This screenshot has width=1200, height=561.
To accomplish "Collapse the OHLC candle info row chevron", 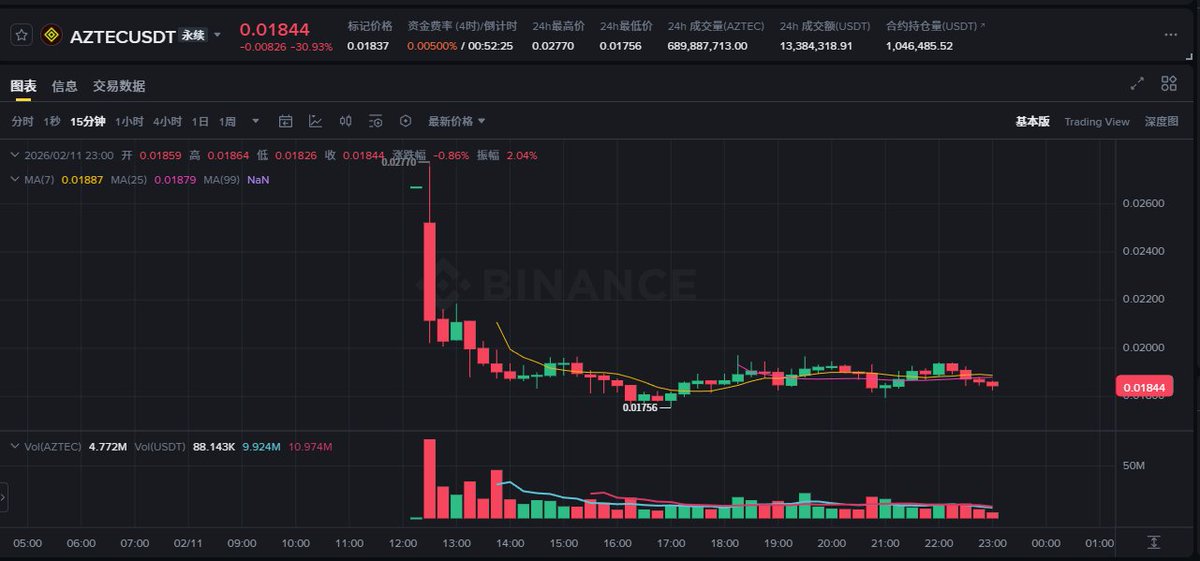I will click(x=15, y=155).
